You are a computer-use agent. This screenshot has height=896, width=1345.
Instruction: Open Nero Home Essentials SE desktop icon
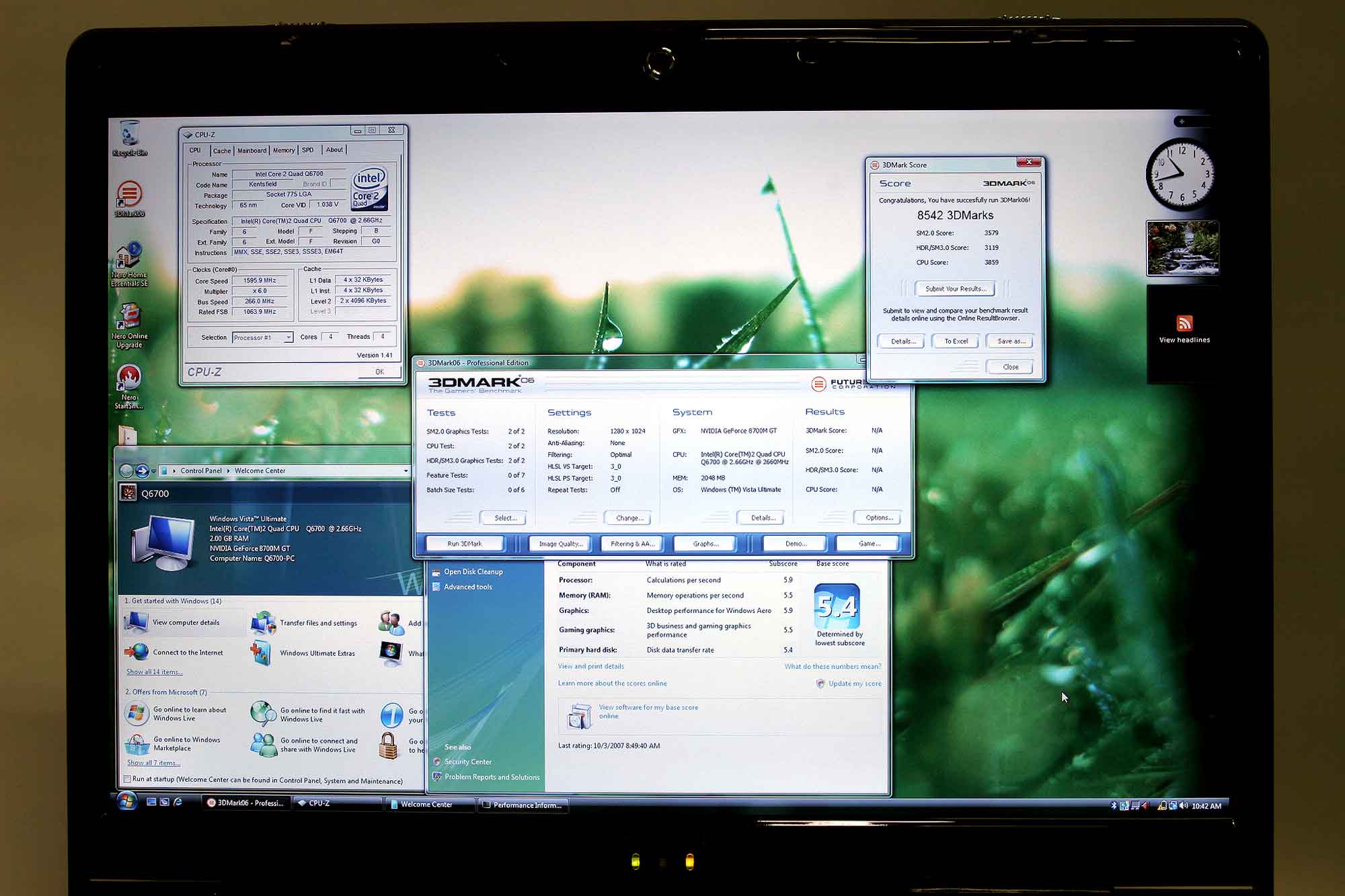(129, 265)
